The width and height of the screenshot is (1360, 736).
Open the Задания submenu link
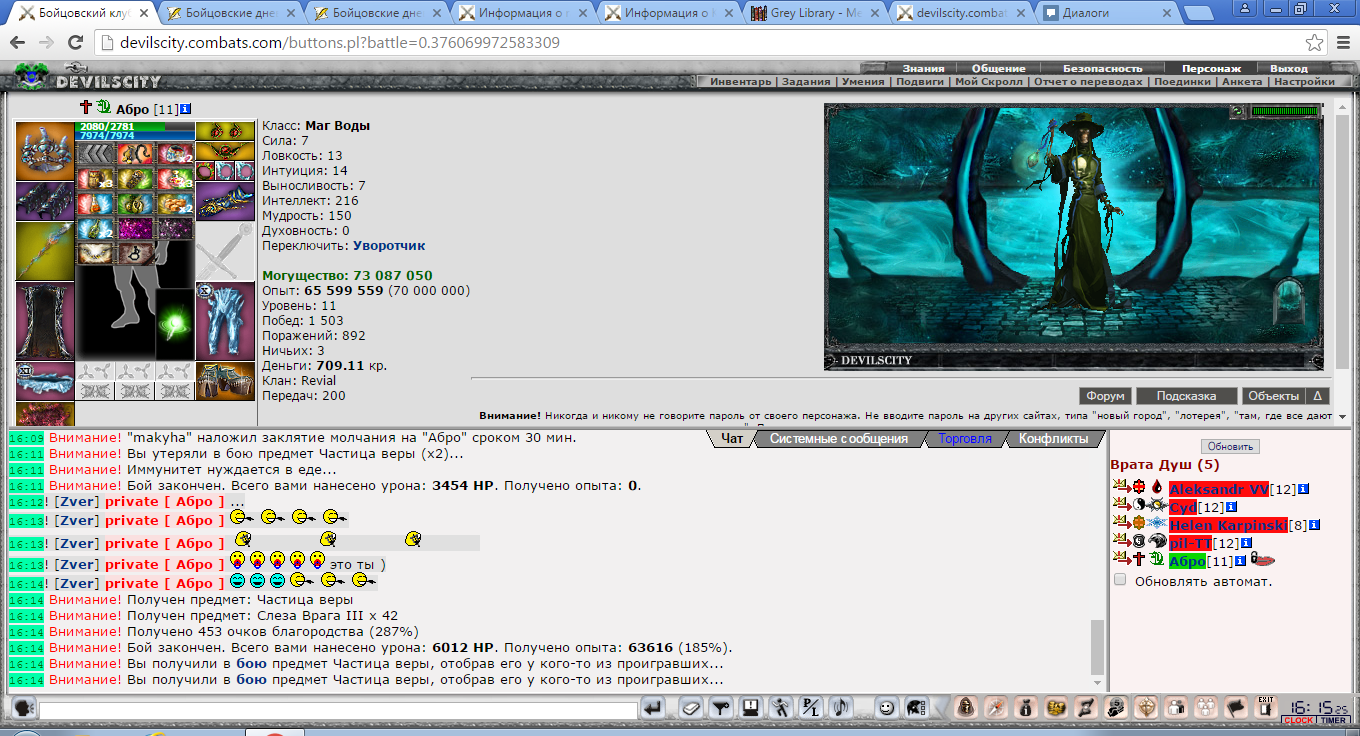(x=806, y=82)
